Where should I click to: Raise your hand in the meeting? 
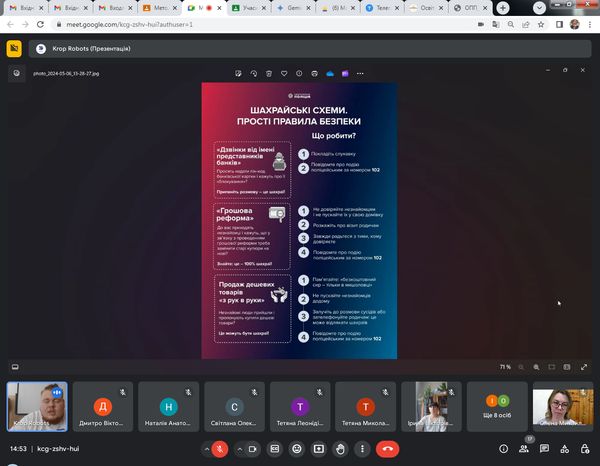coord(341,449)
